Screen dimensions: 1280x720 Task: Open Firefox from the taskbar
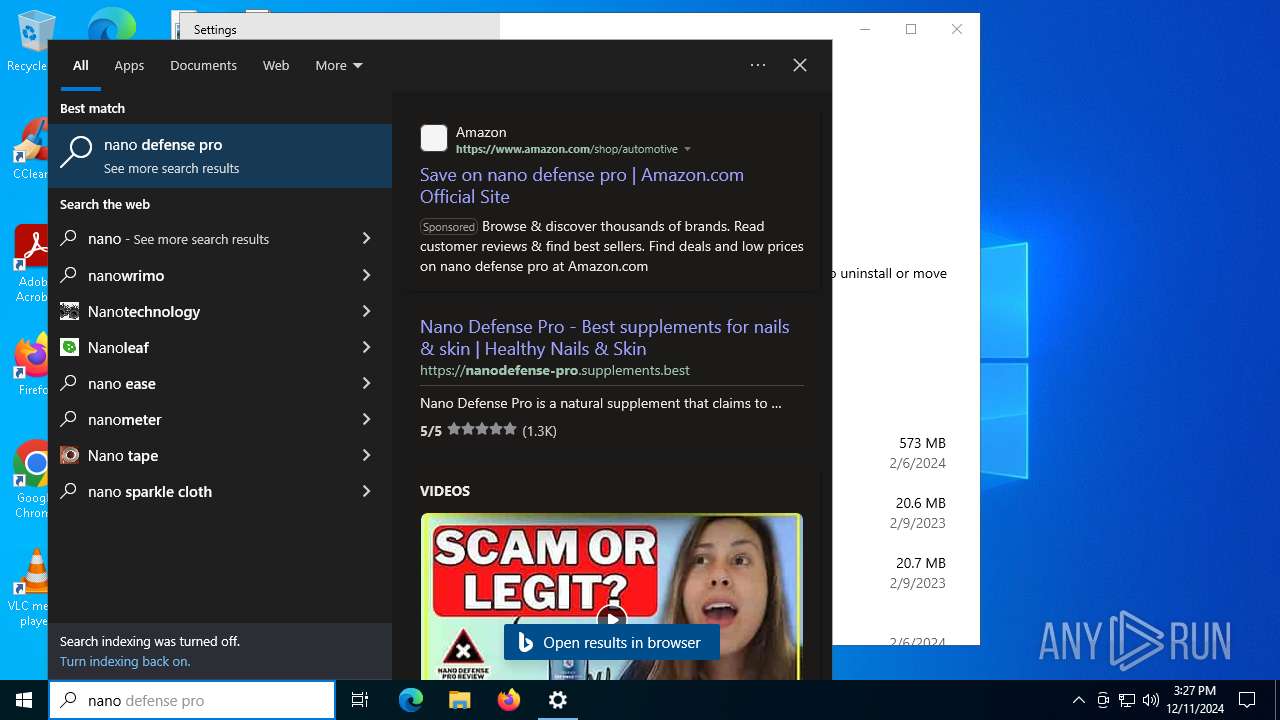tap(509, 700)
